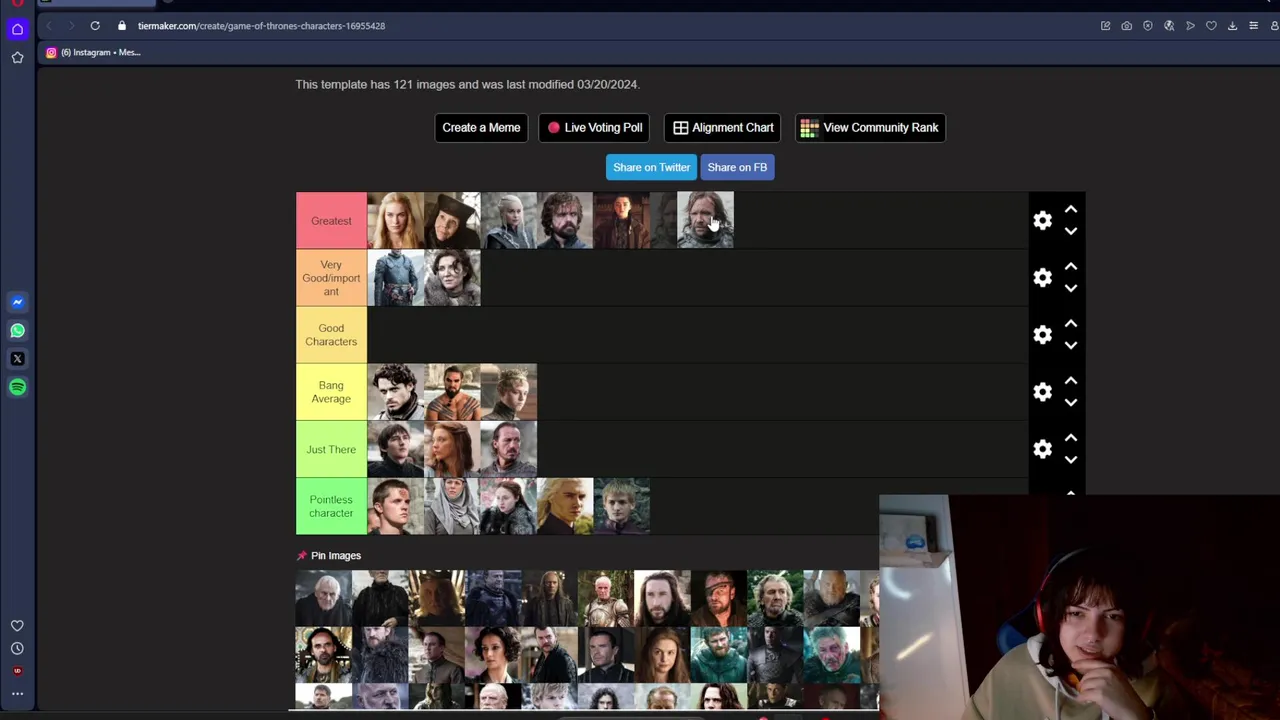Open settings gear for Very Good/important row

[x=1043, y=277]
